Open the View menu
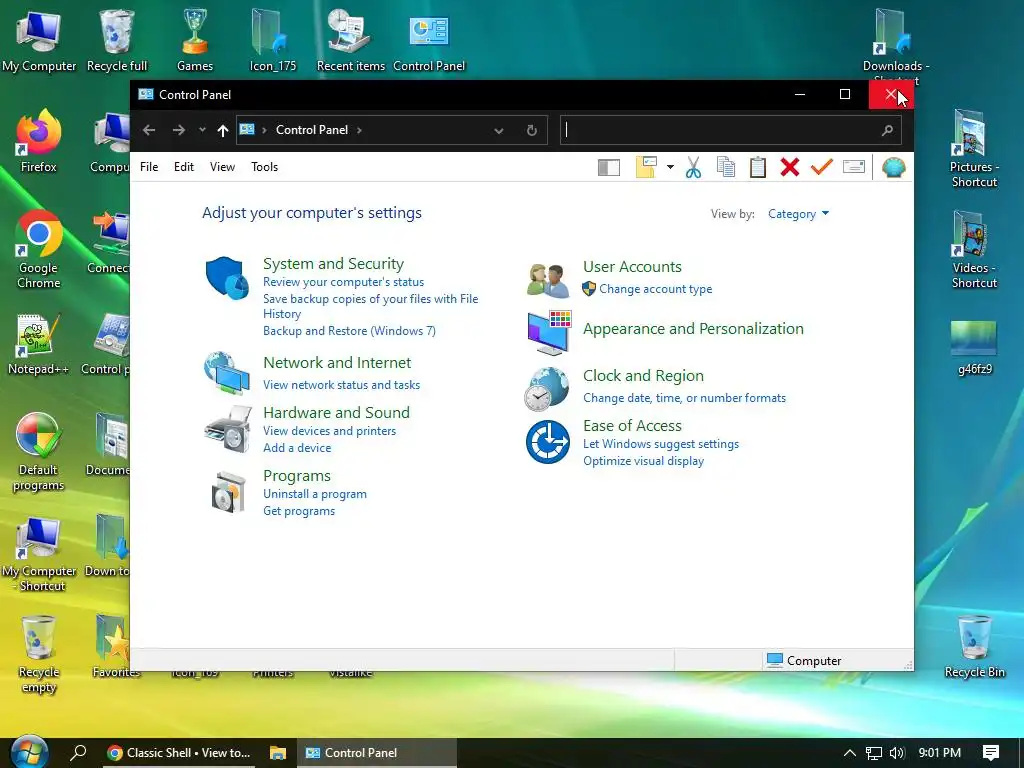The width and height of the screenshot is (1024, 768). (x=222, y=167)
